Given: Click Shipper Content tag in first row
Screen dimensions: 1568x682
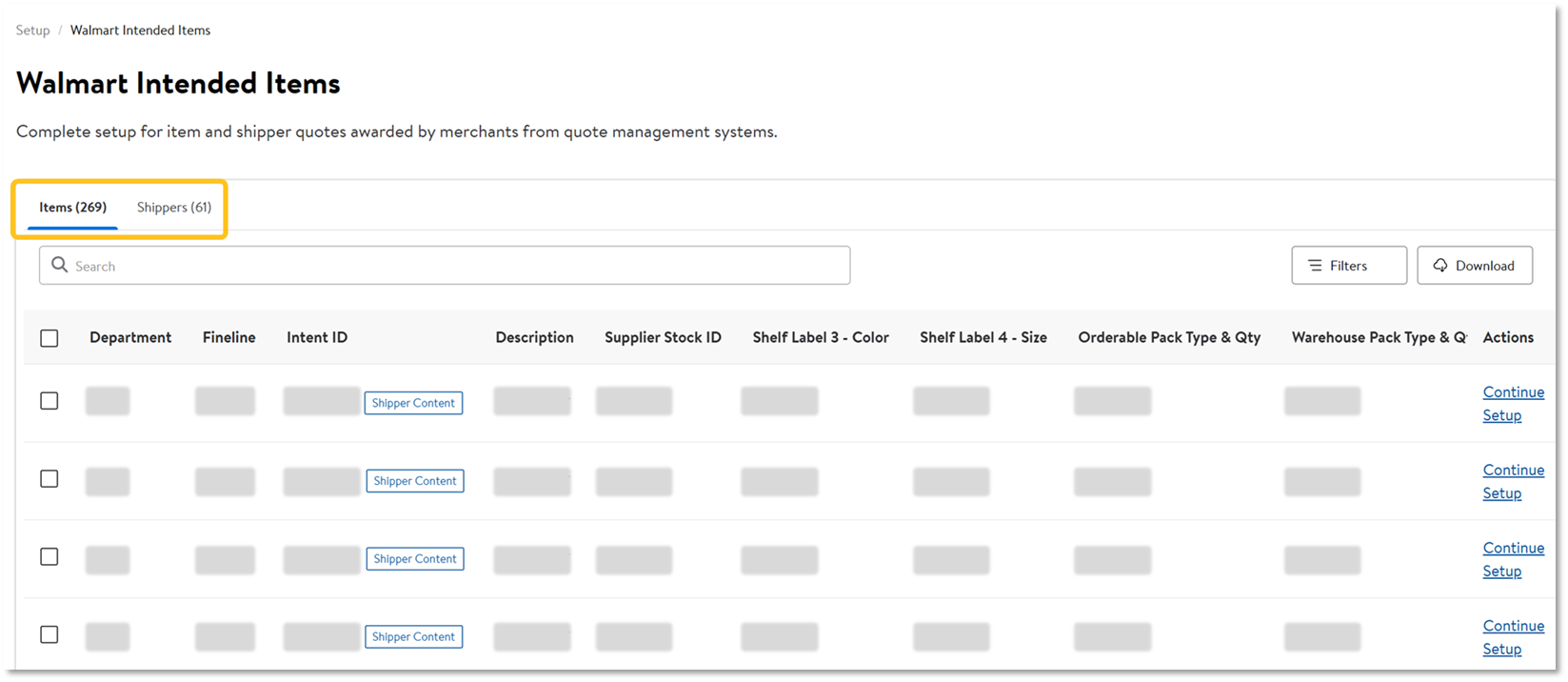Looking at the screenshot, I should (x=413, y=403).
